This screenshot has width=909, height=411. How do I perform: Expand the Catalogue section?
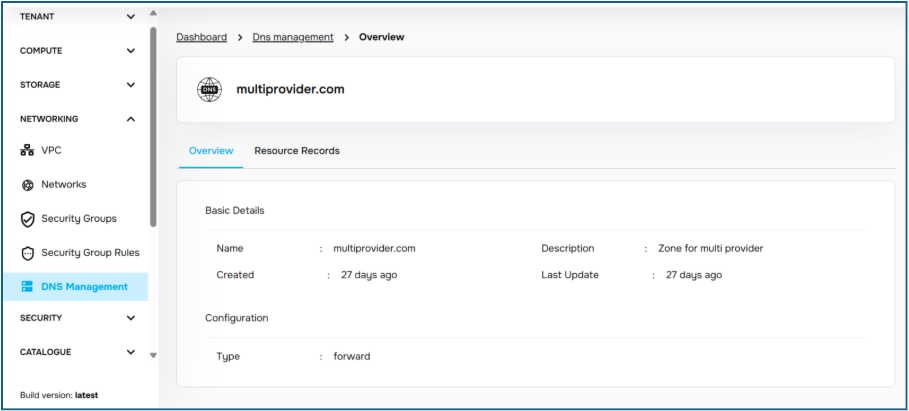click(x=130, y=352)
